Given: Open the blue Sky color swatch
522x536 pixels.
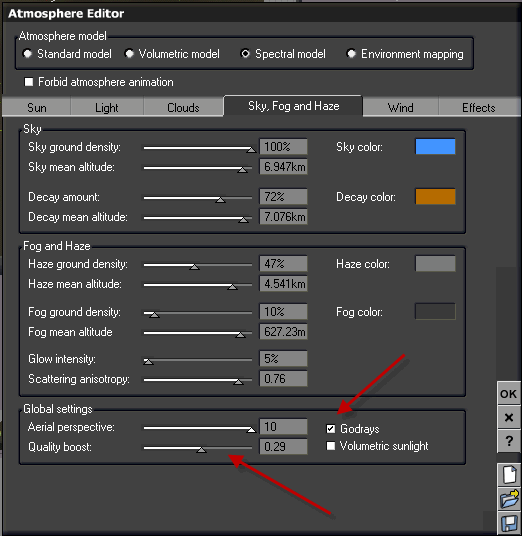Looking at the screenshot, I should 435,147.
